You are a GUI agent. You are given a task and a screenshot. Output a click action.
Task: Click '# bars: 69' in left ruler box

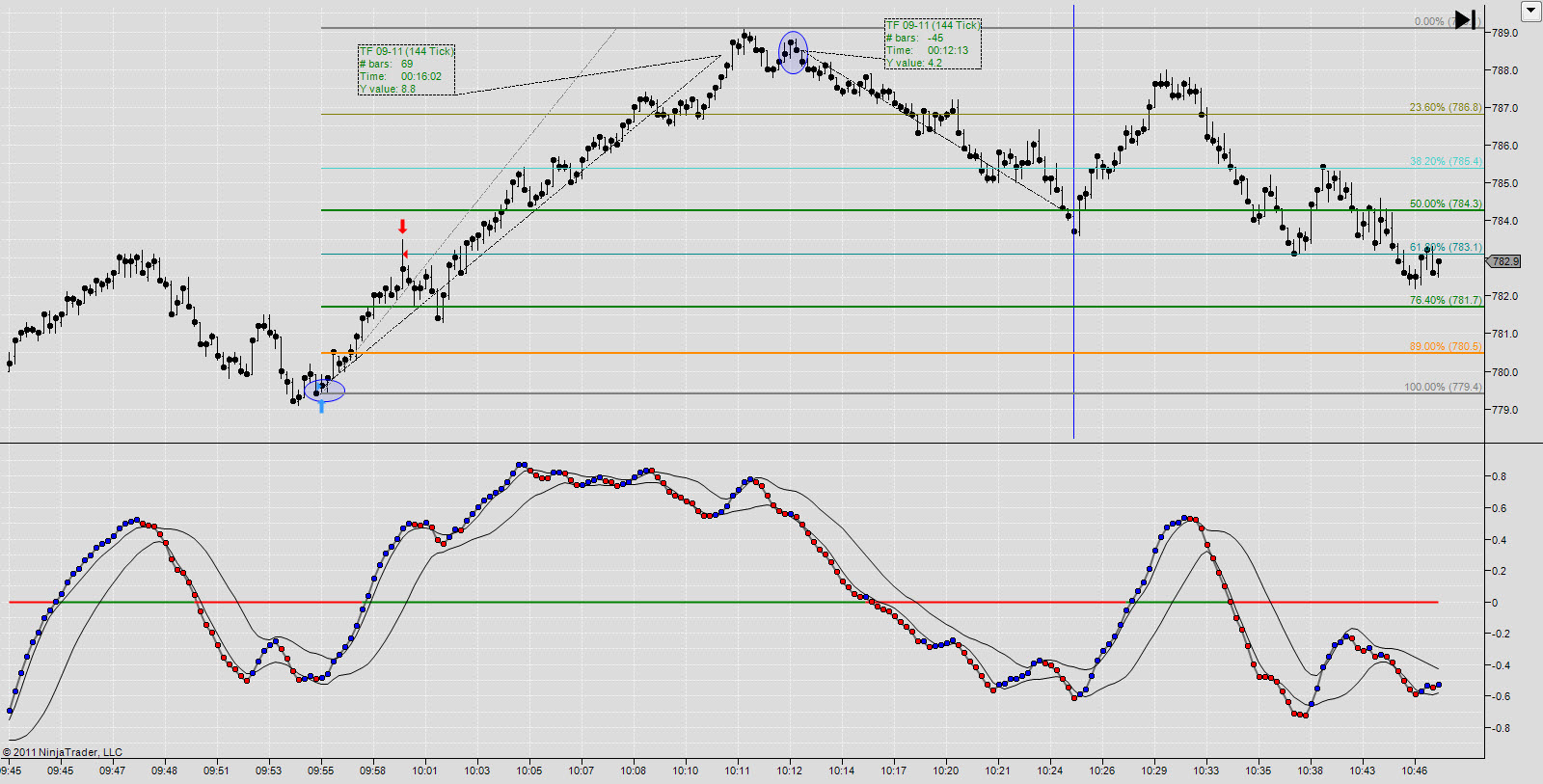pos(387,64)
